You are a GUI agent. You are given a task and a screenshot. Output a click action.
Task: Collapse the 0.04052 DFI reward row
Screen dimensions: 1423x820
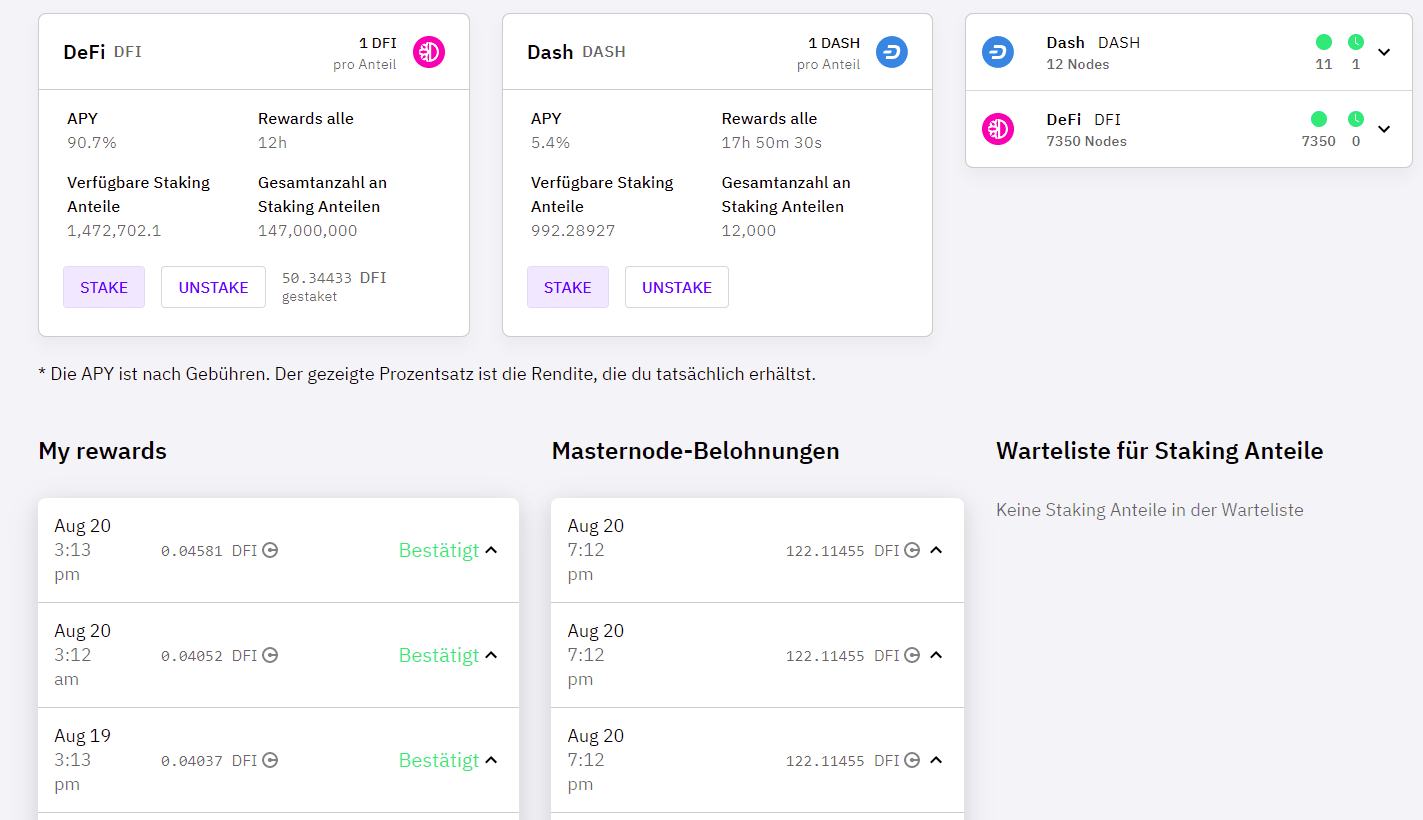point(491,655)
